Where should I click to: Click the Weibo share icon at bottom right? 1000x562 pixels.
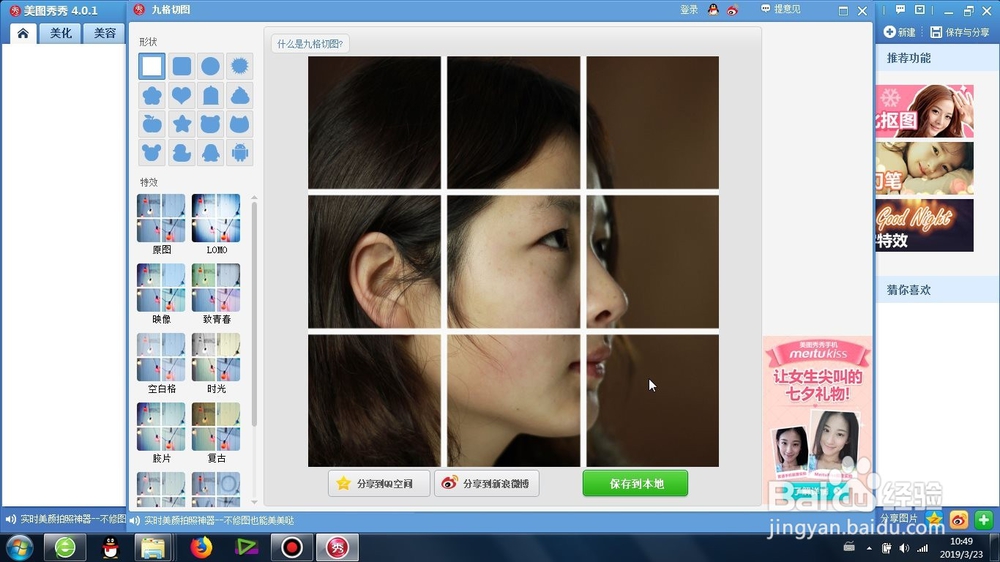click(x=959, y=520)
